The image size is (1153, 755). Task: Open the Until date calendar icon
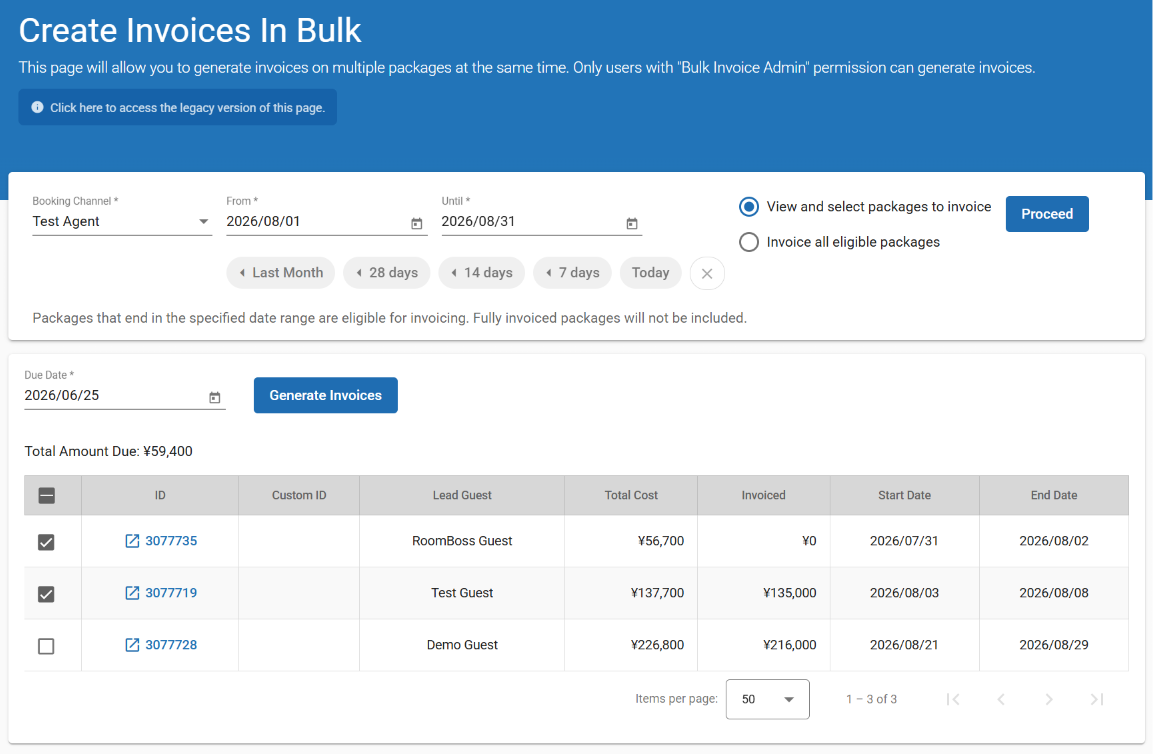(632, 223)
